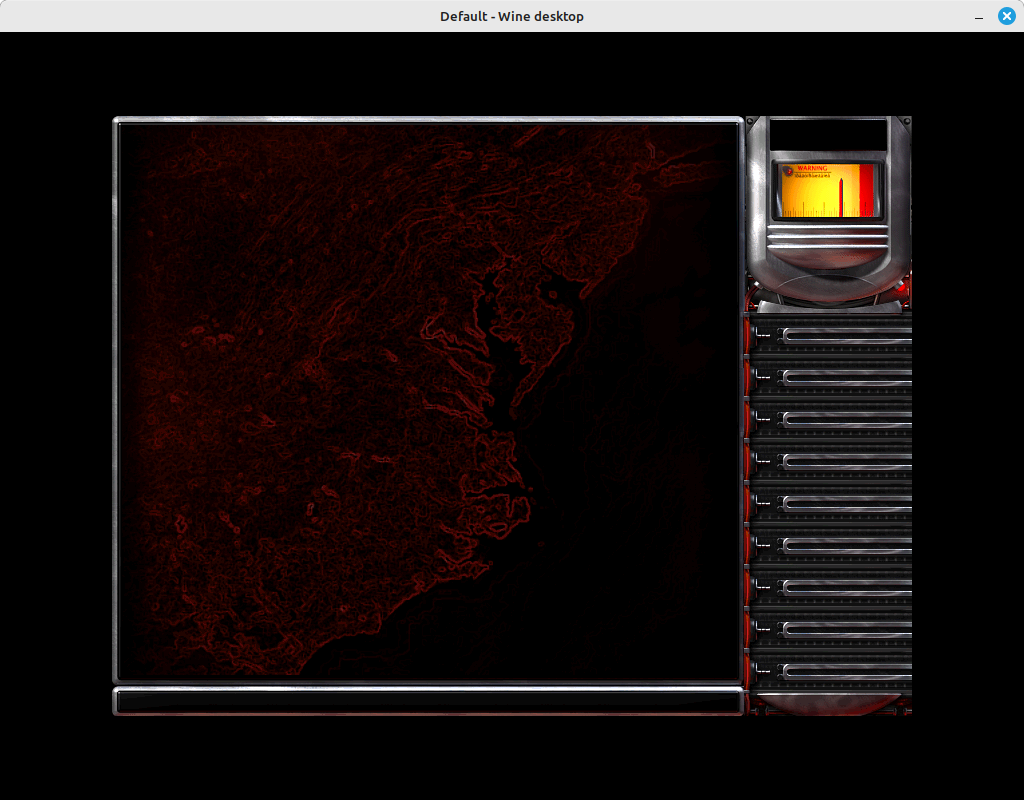
Task: Click the seventh empty menu slot
Action: (x=830, y=587)
